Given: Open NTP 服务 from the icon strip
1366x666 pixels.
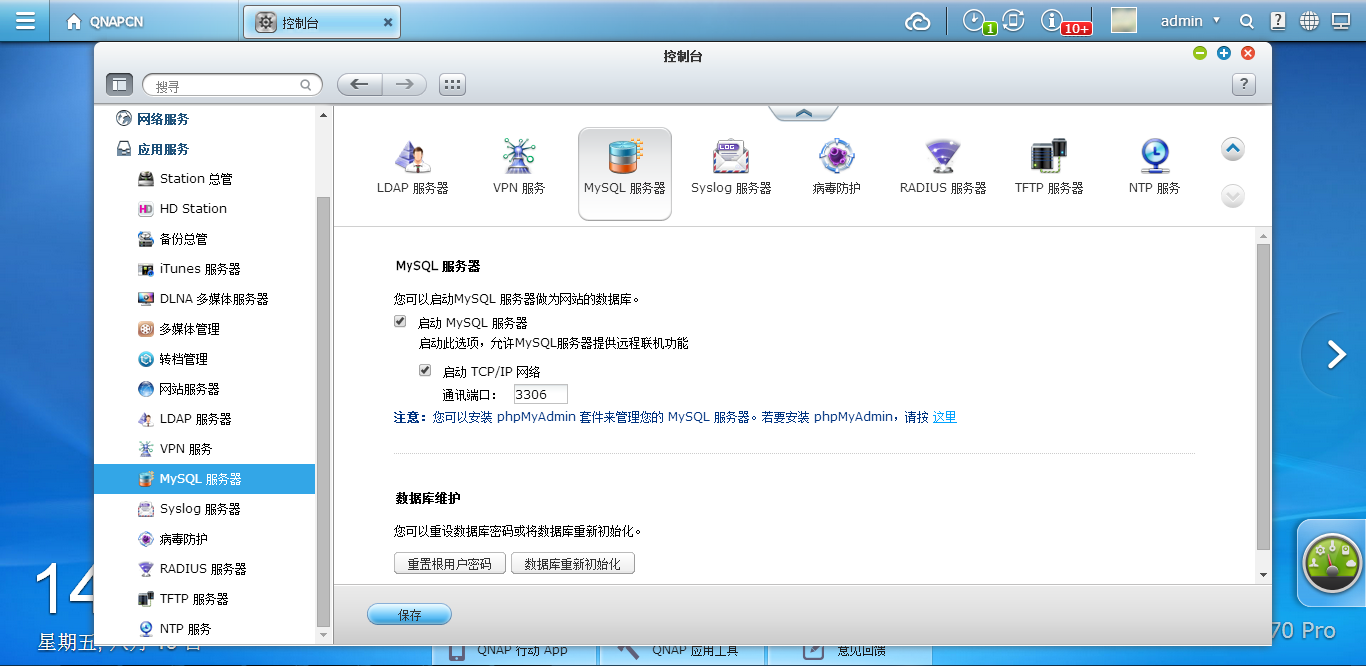Looking at the screenshot, I should (x=1154, y=168).
